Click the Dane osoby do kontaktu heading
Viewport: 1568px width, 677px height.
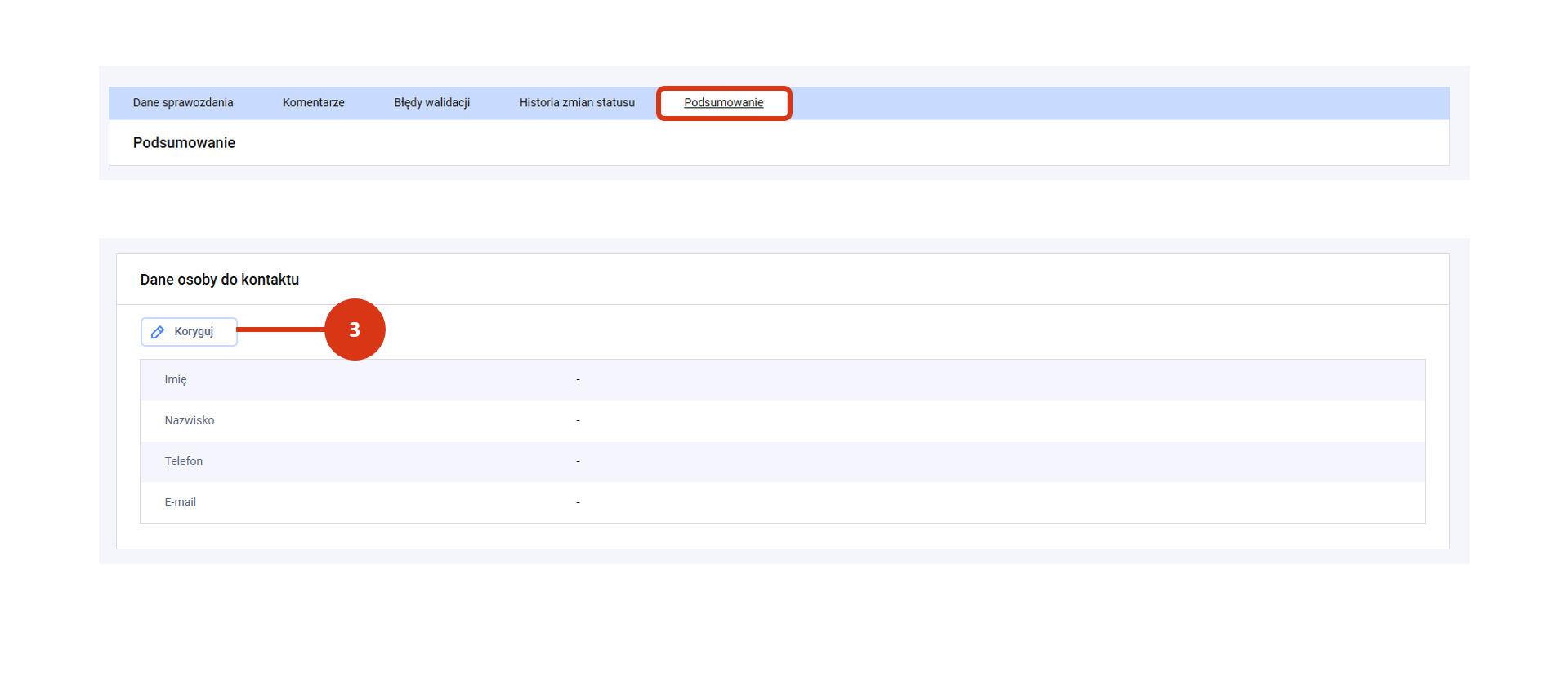pos(219,280)
